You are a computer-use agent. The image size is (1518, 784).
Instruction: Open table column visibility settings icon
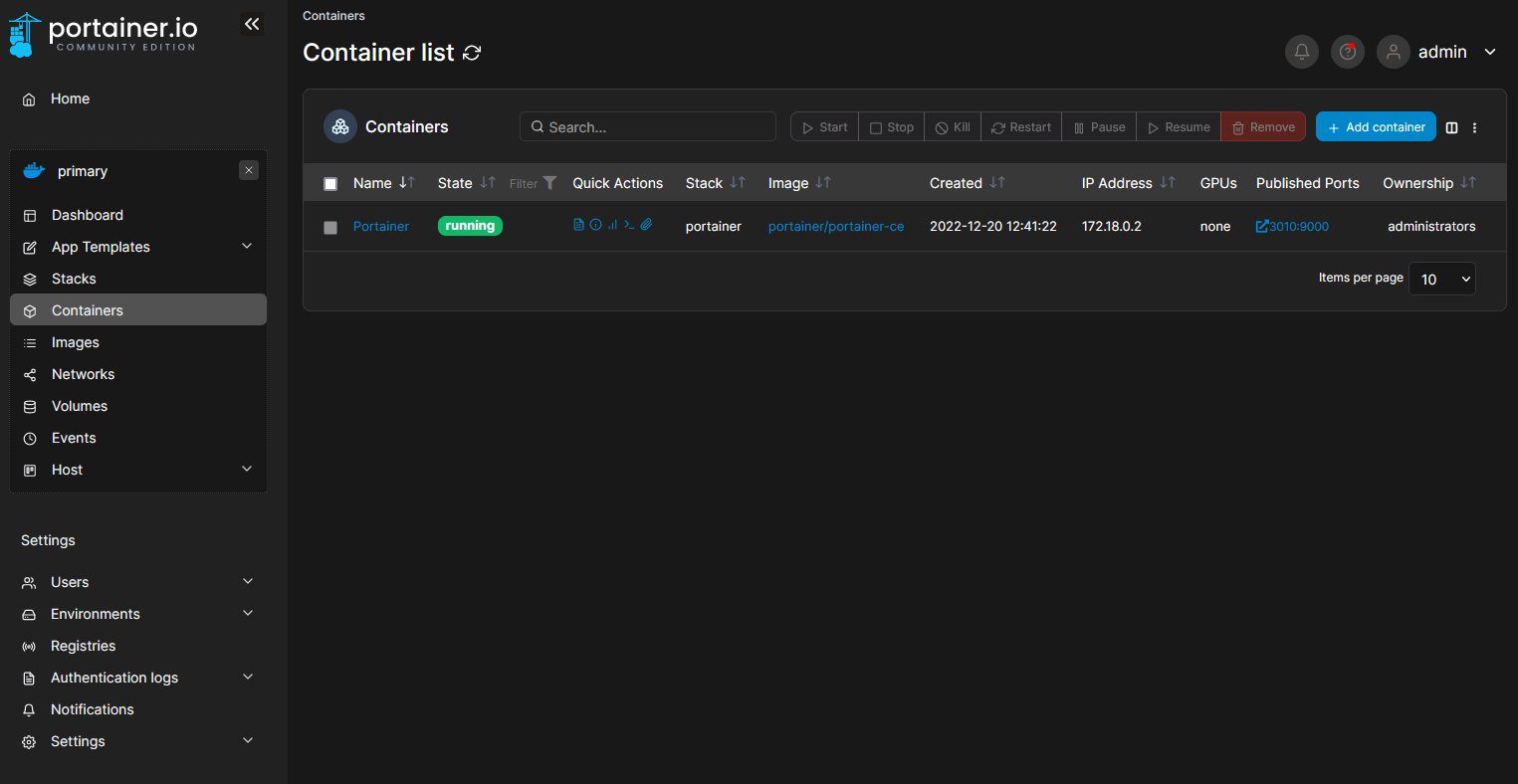[x=1451, y=127]
